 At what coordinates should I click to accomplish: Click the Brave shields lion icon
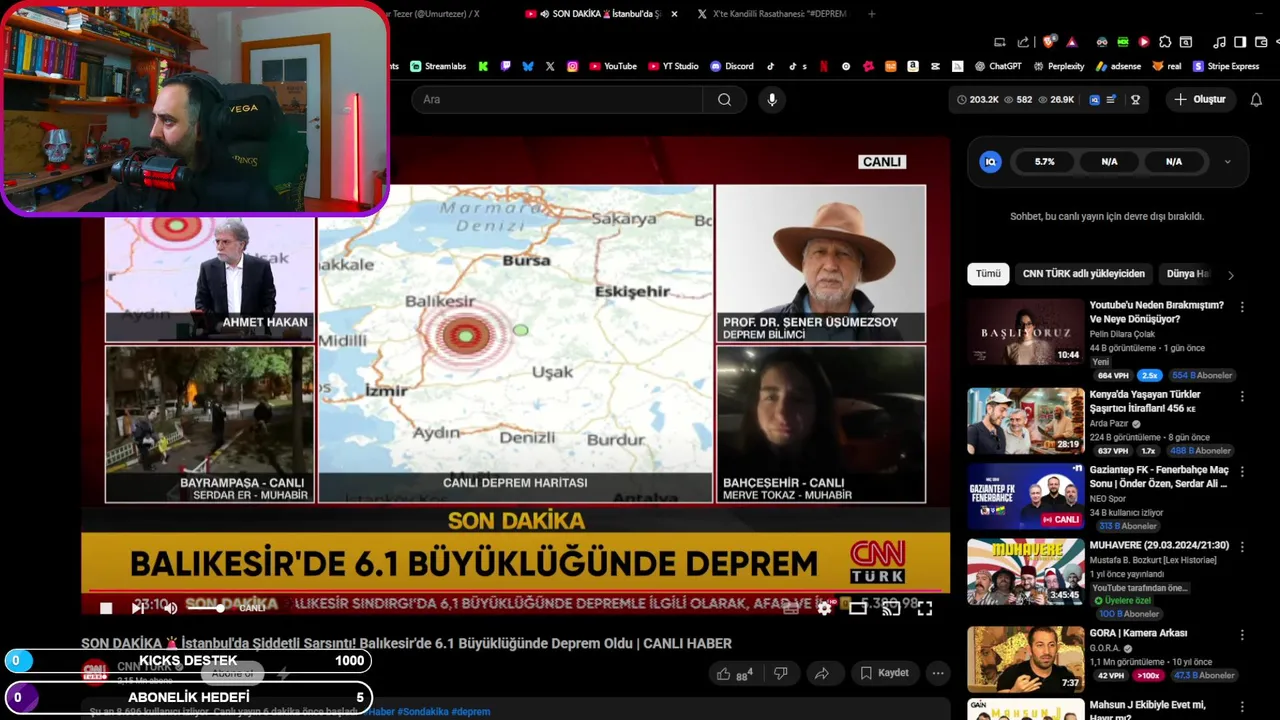1049,42
